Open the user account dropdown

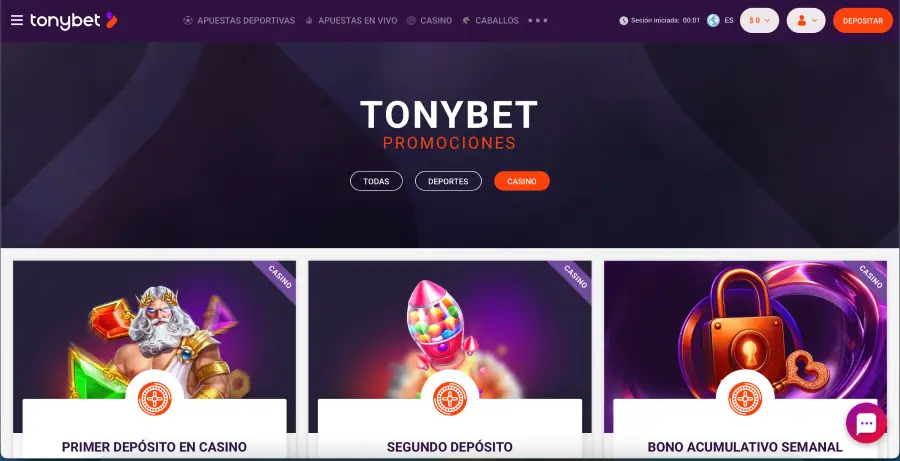click(806, 21)
